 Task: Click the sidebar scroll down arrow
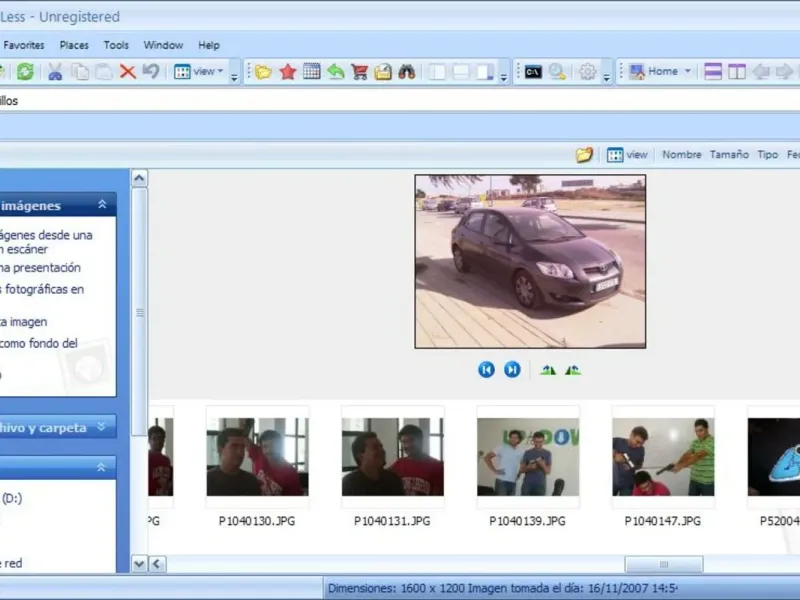pyautogui.click(x=139, y=564)
